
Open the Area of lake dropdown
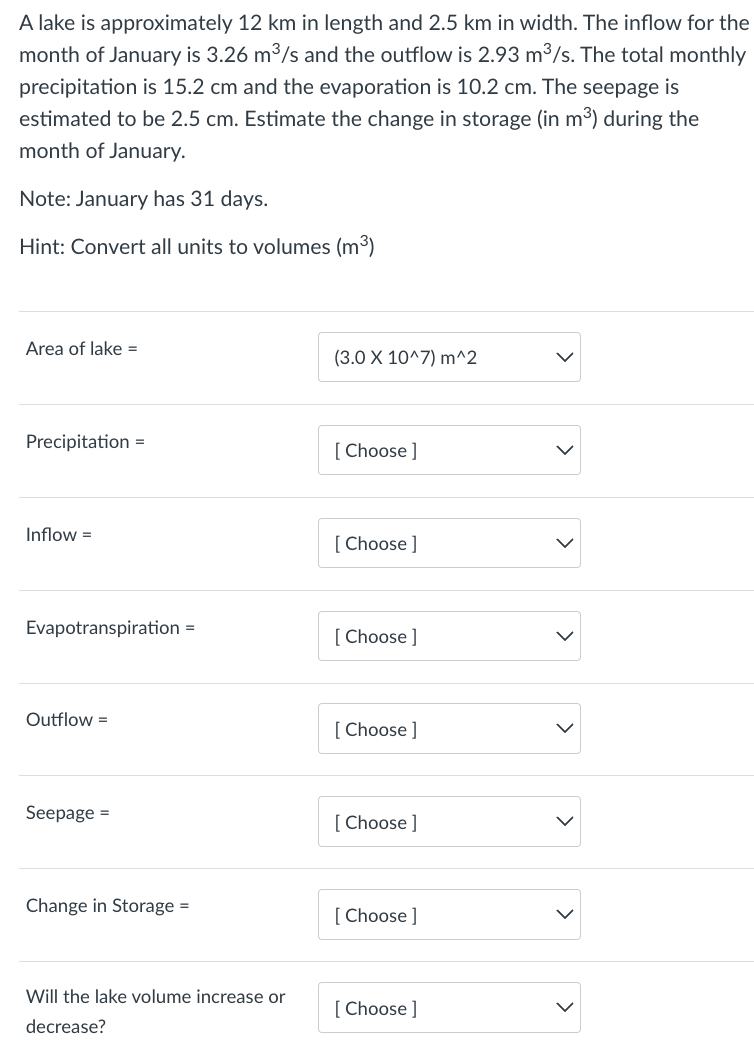pos(448,357)
